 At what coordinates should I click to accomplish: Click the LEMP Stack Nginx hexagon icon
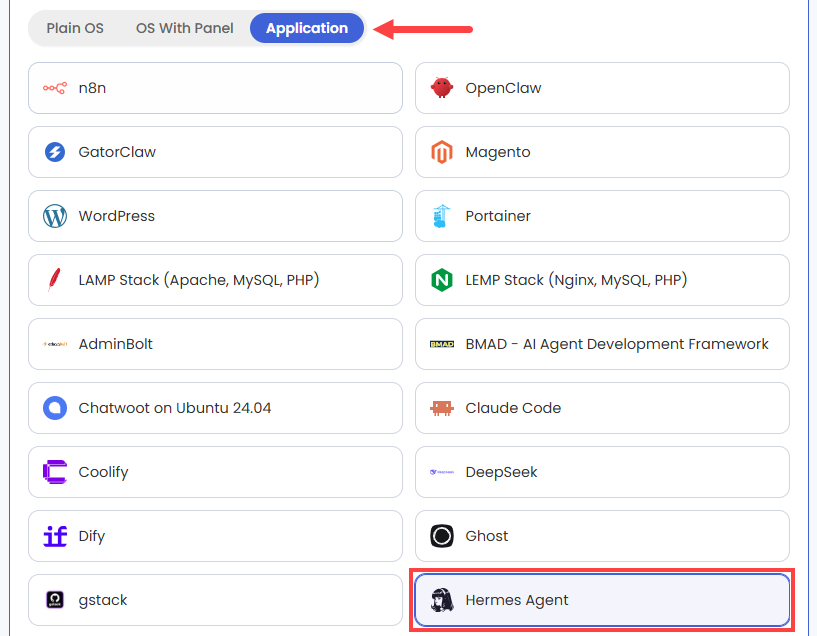(442, 280)
